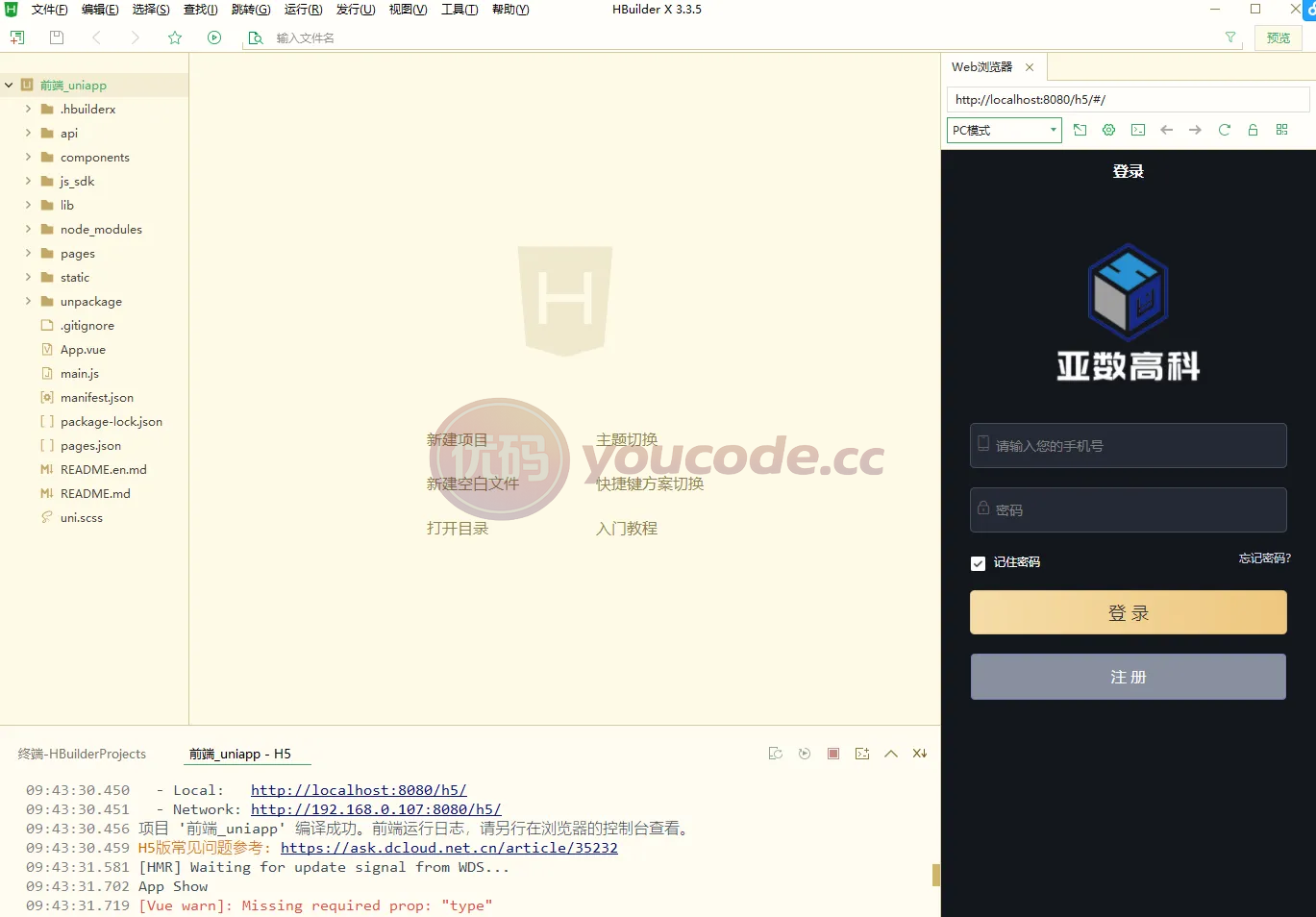Go forward in the built-in web browser
Image resolution: width=1316 pixels, height=917 pixels.
coord(1196,130)
